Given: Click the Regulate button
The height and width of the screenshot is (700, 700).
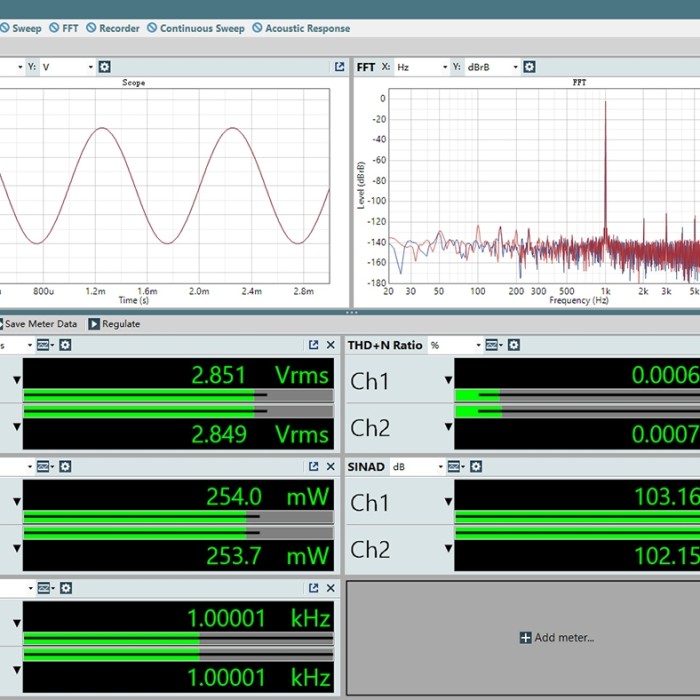Looking at the screenshot, I should pyautogui.click(x=114, y=324).
